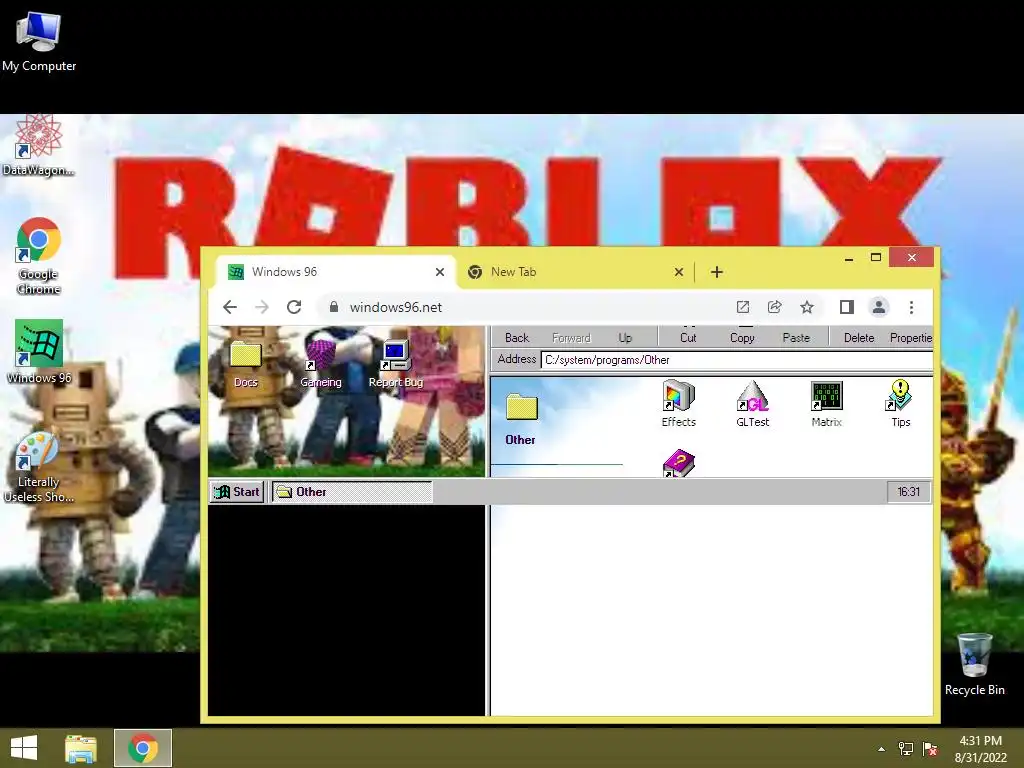Open the My Computer desktop icon
Screen dimensions: 1024x768
tap(39, 40)
